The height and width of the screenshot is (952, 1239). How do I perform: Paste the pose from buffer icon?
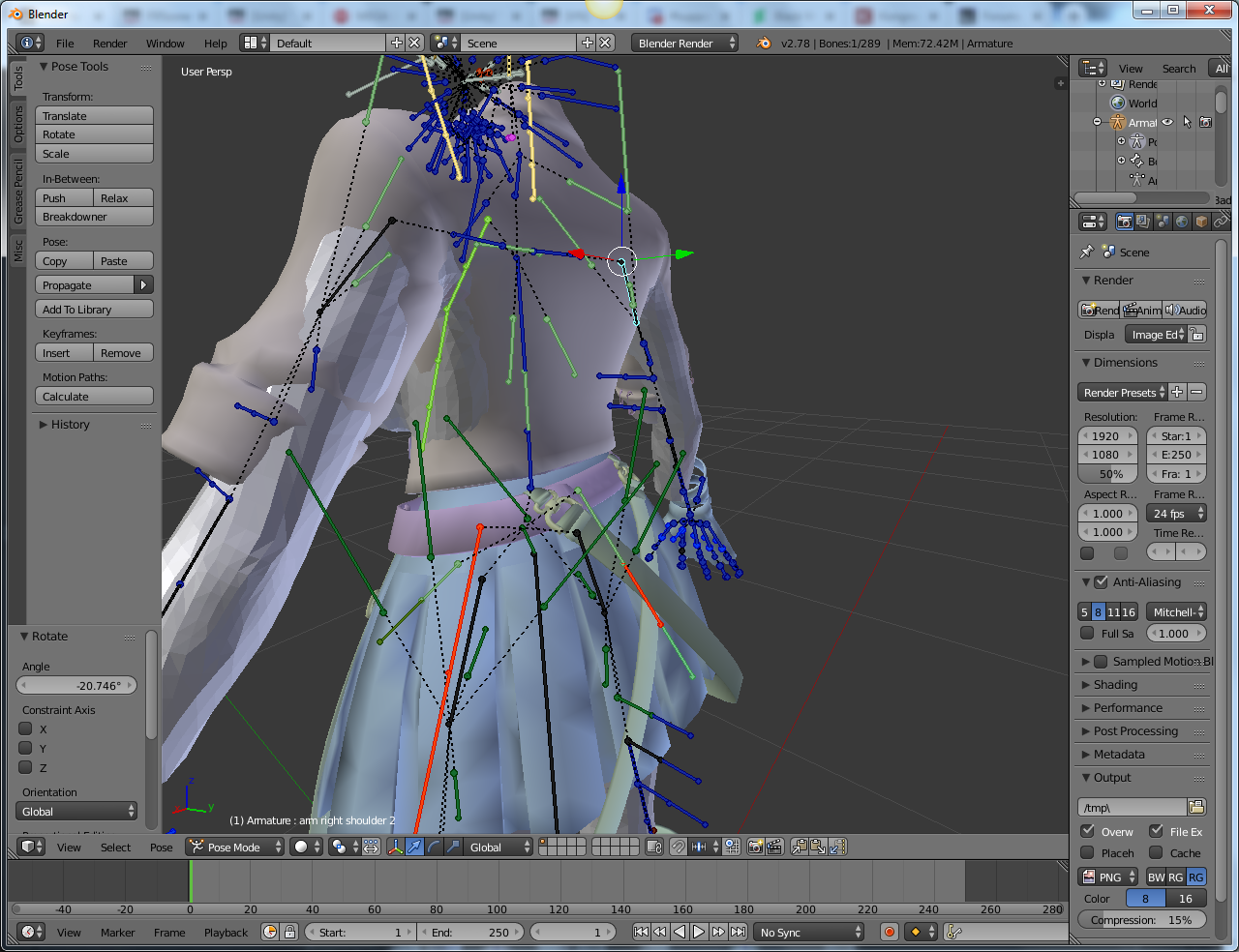point(819,847)
